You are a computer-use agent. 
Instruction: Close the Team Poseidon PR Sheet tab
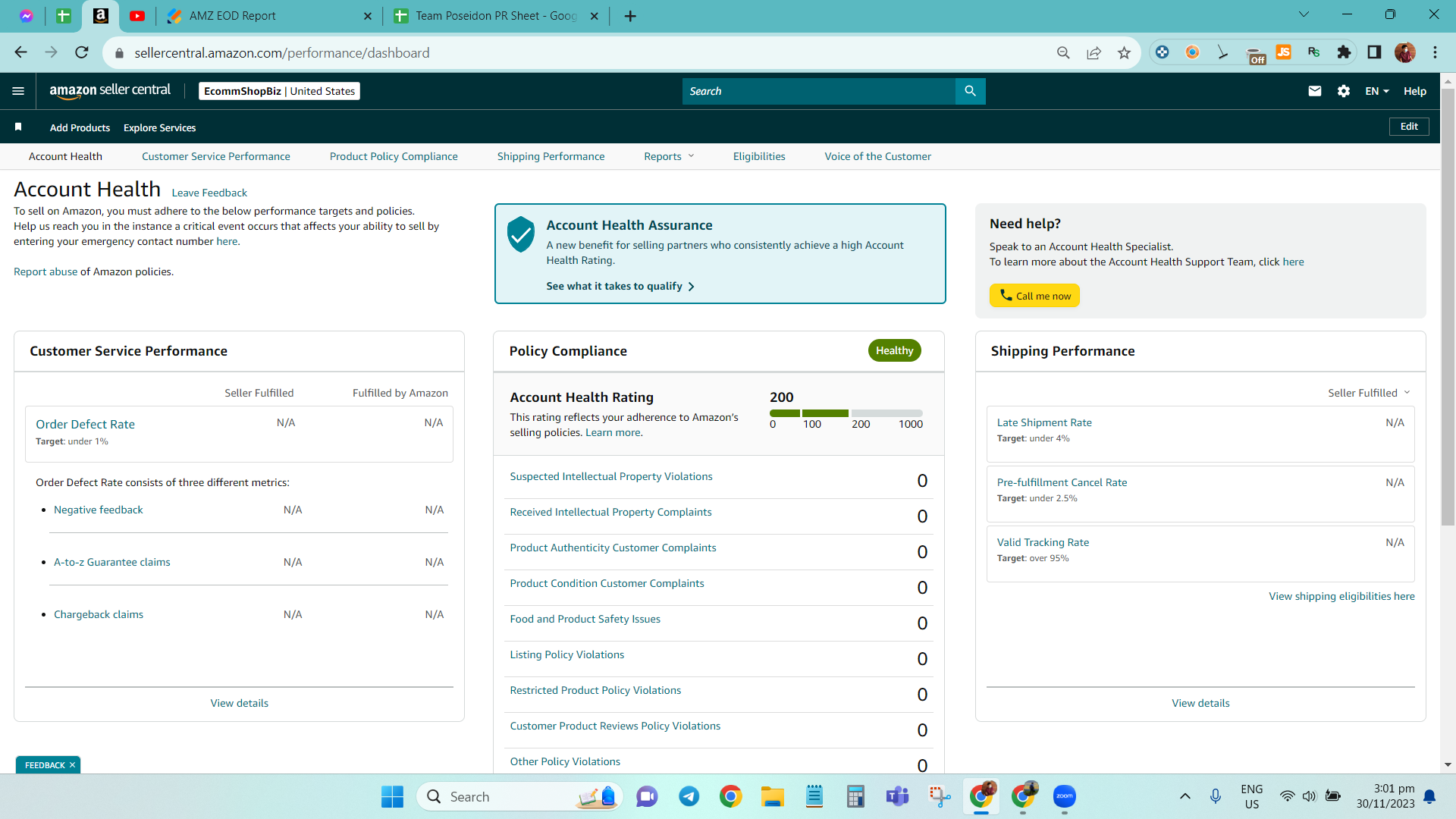click(x=595, y=16)
